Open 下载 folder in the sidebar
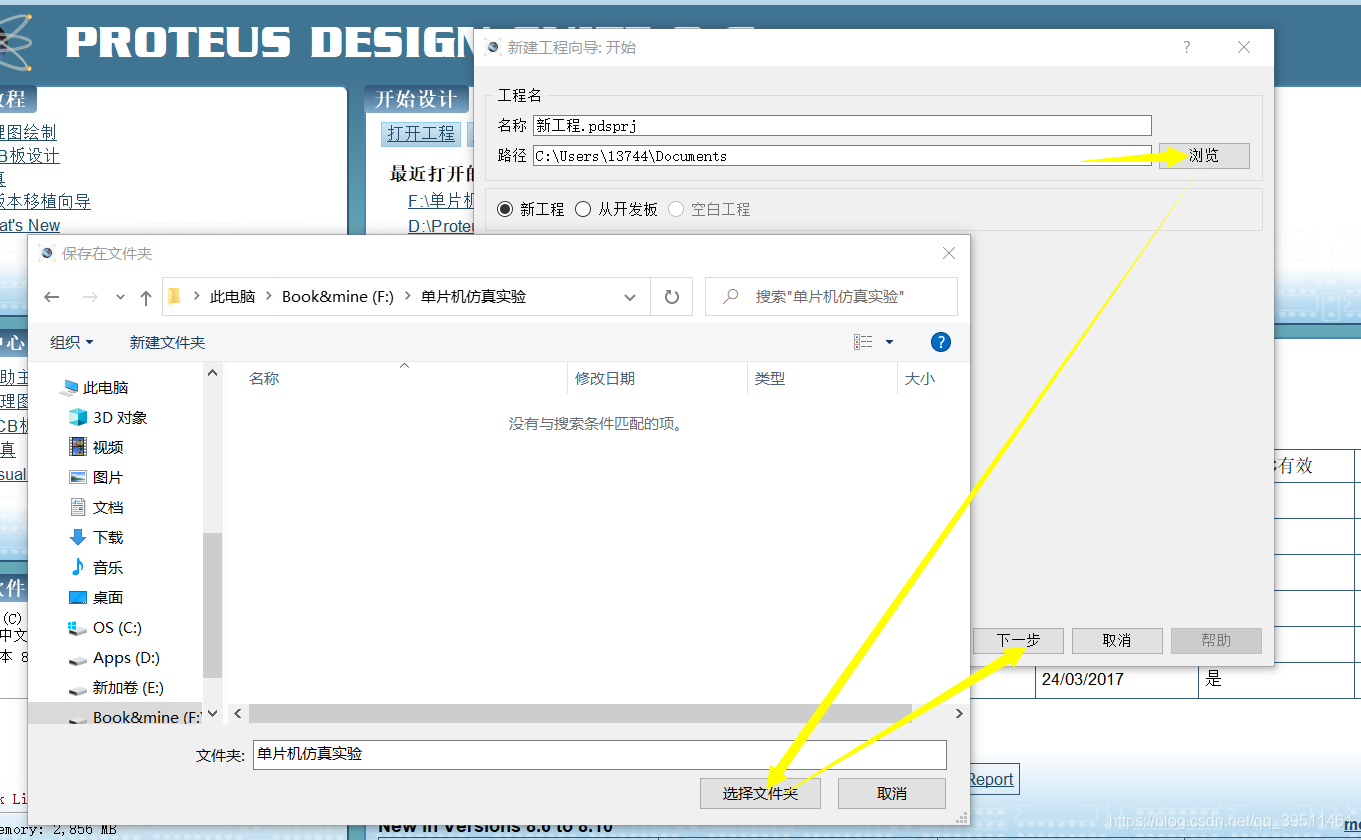The height and width of the screenshot is (840, 1361). click(x=97, y=537)
